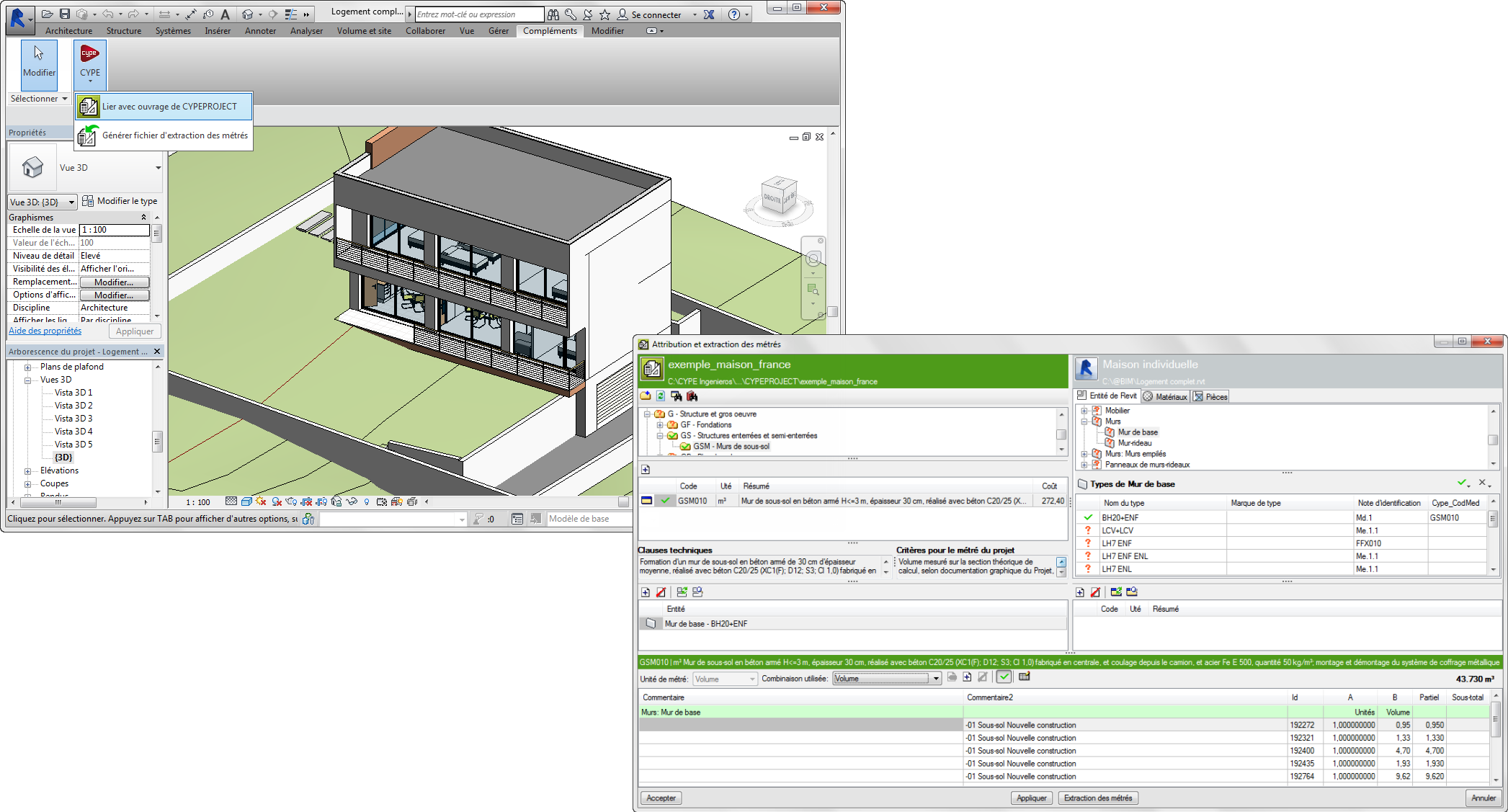Click the ViewCube in the 3D view
This screenshot has height=812, width=1508.
[780, 196]
